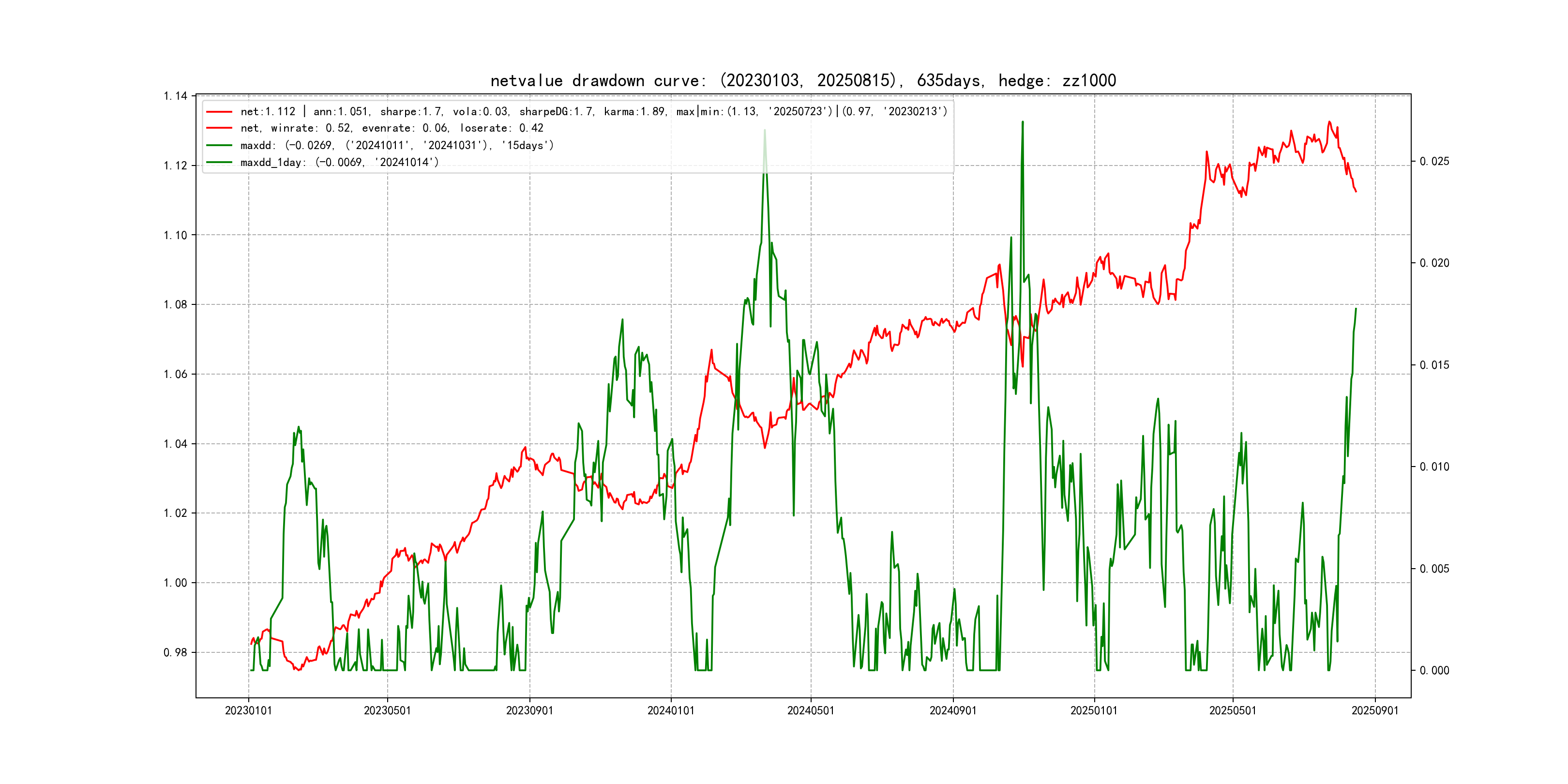Click the 1.14 left axis tick label

(175, 96)
